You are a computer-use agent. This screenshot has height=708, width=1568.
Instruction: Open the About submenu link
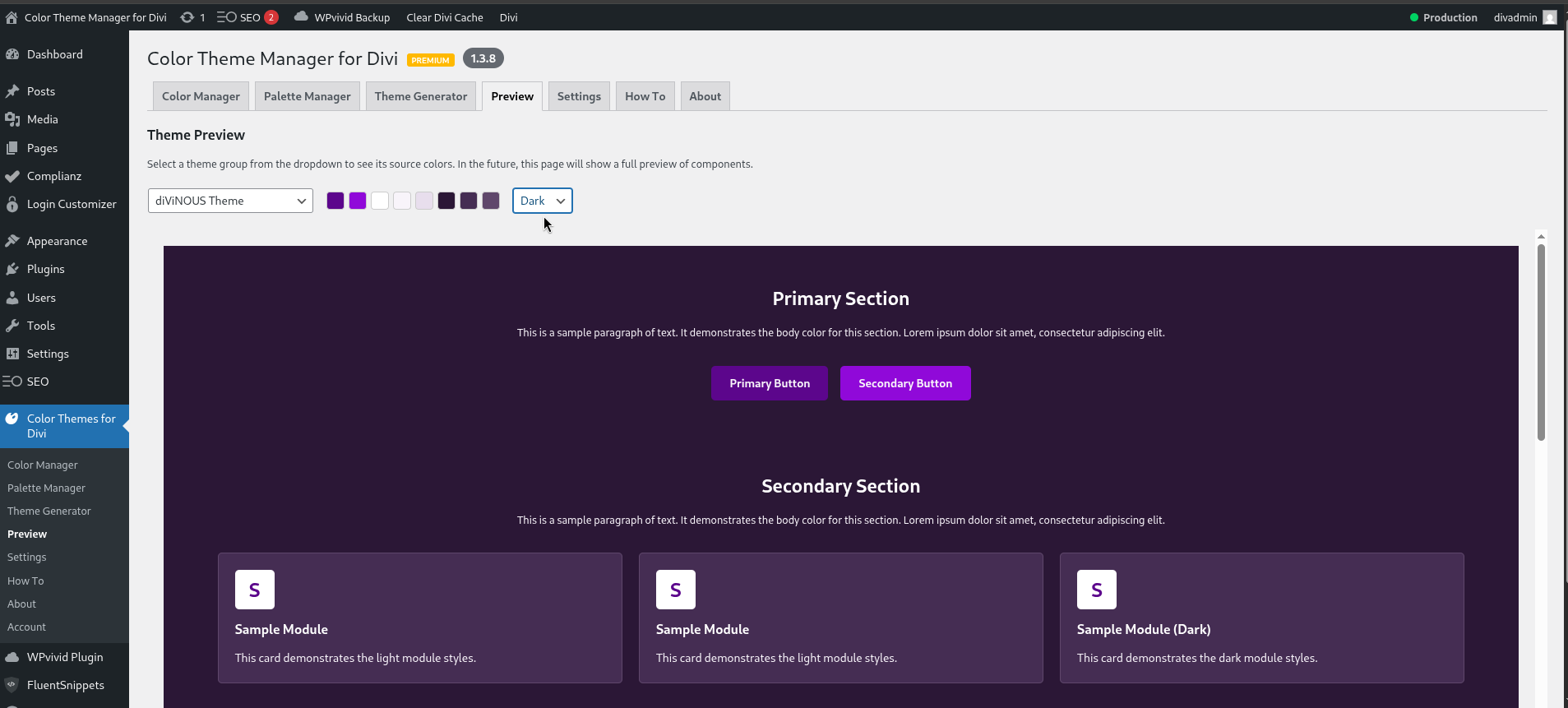click(21, 604)
